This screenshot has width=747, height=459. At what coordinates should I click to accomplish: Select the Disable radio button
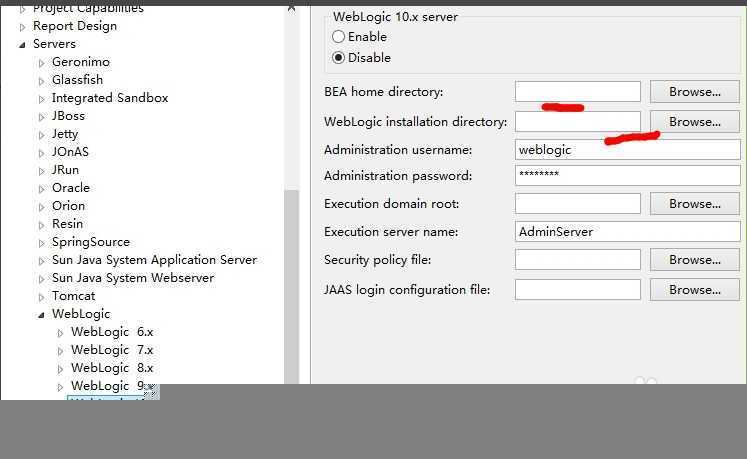338,58
